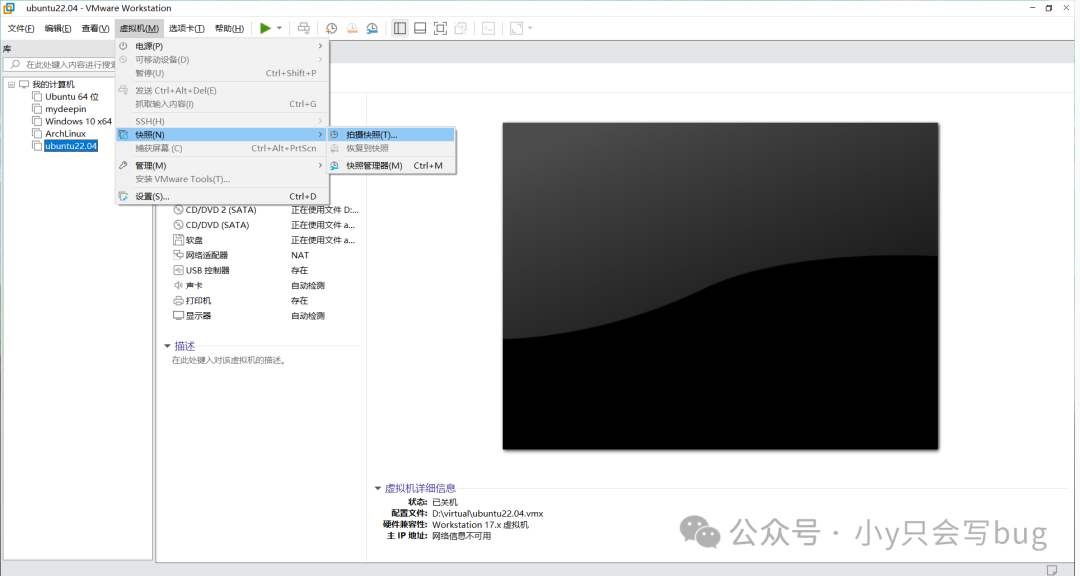Toggle the library sidebar visibility icon

click(x=399, y=28)
